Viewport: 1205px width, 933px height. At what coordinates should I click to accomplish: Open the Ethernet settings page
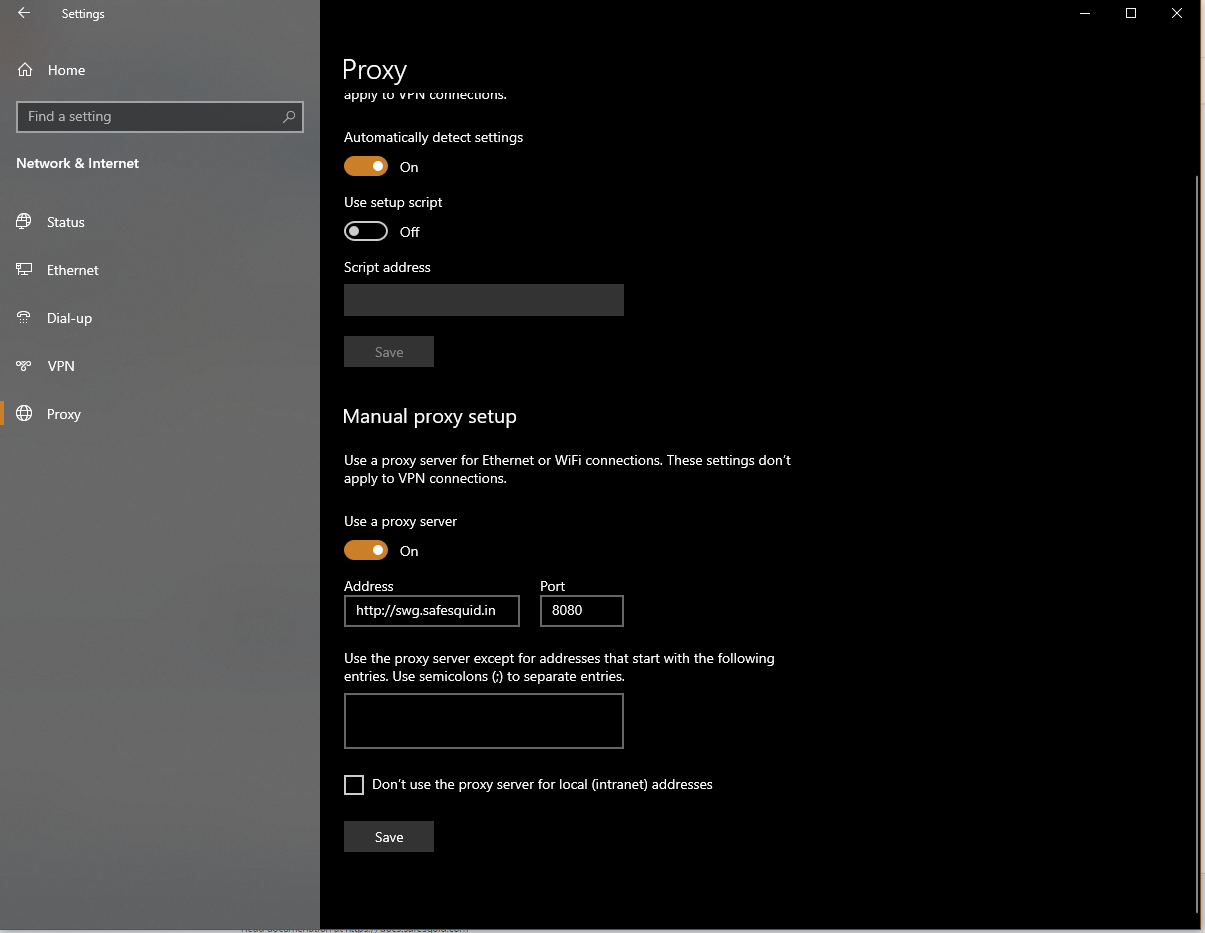(73, 270)
